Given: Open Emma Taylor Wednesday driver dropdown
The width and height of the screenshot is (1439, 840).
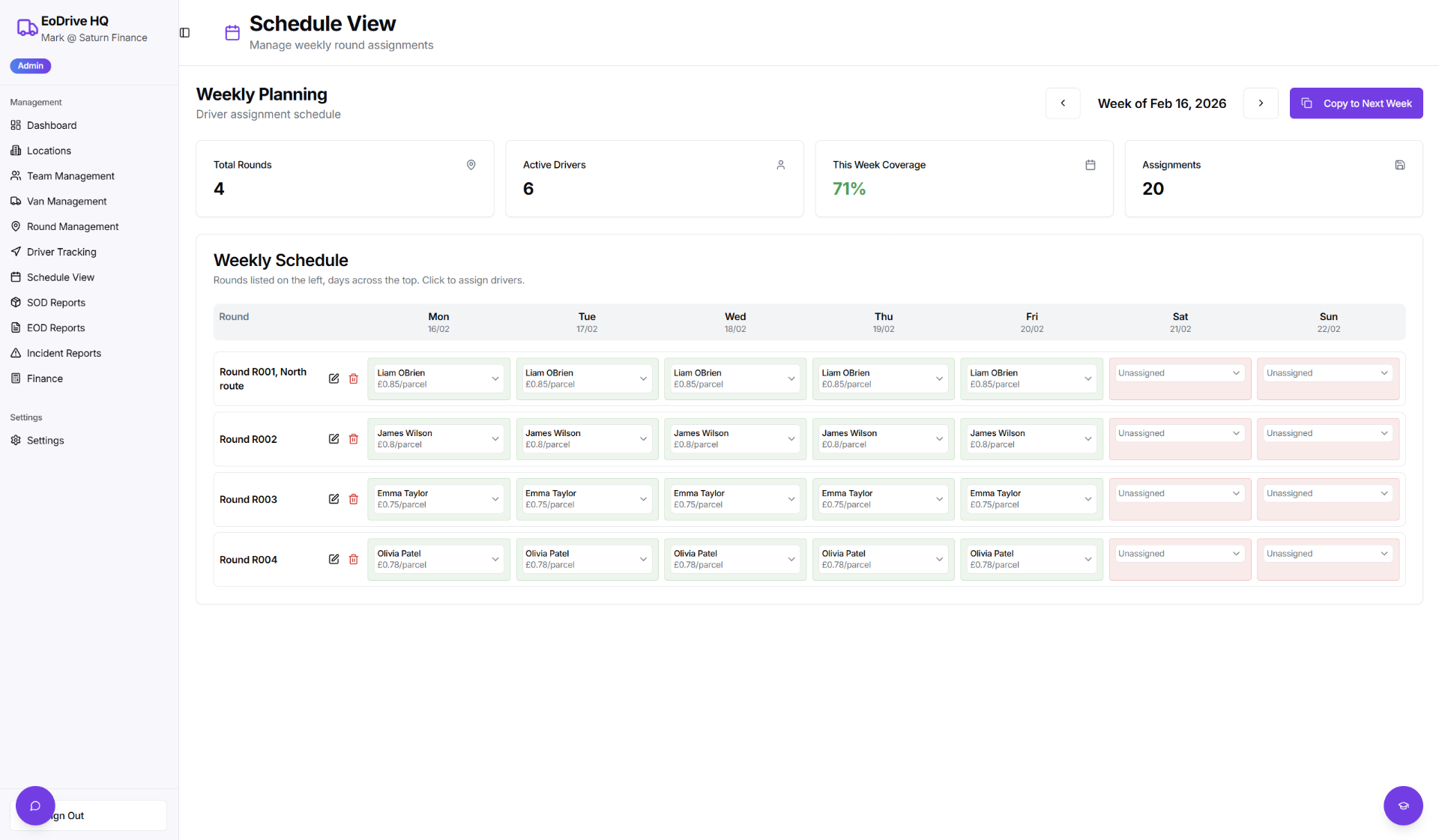Looking at the screenshot, I should point(735,499).
